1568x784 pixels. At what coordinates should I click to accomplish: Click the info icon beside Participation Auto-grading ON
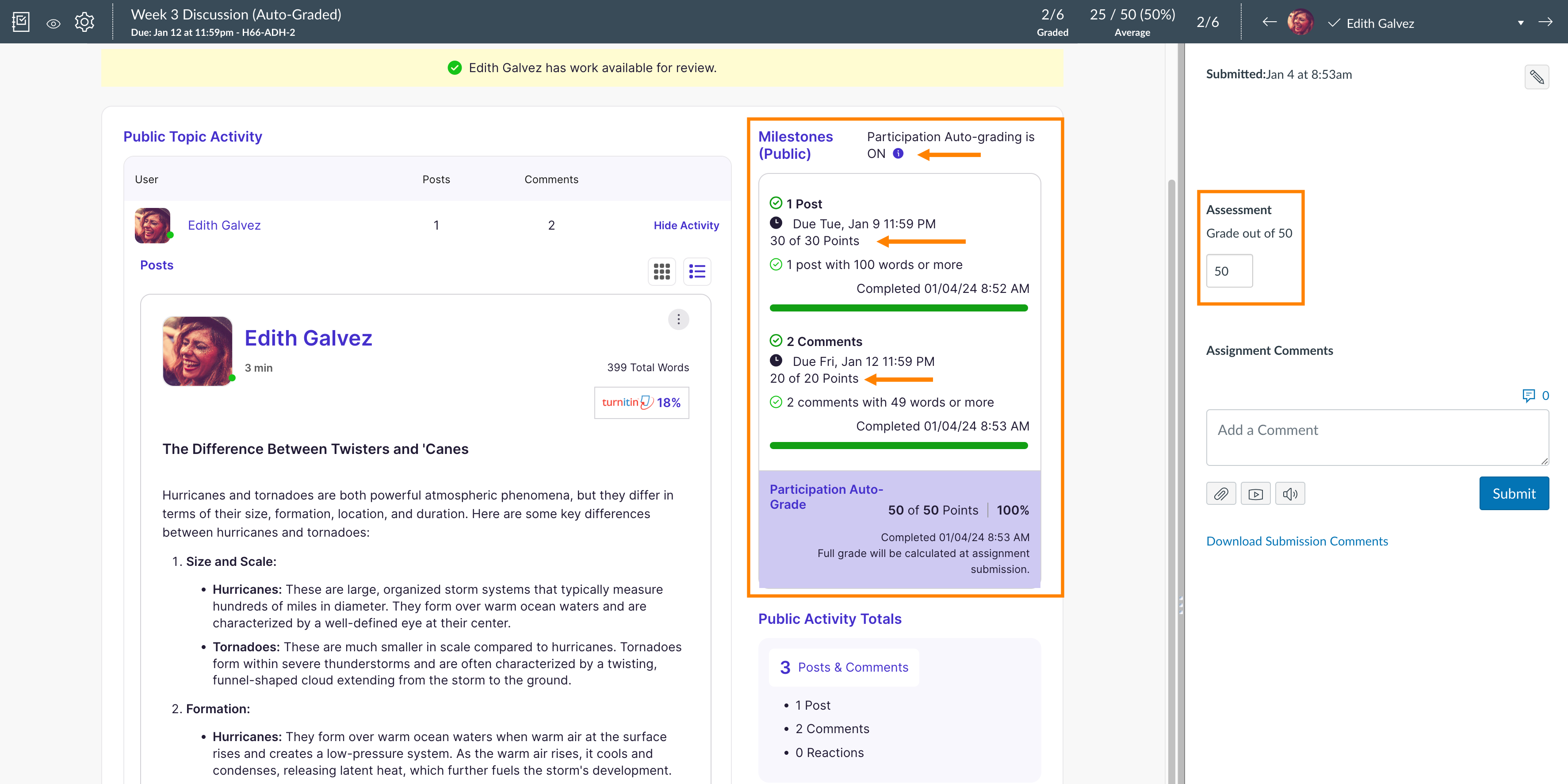tap(899, 153)
